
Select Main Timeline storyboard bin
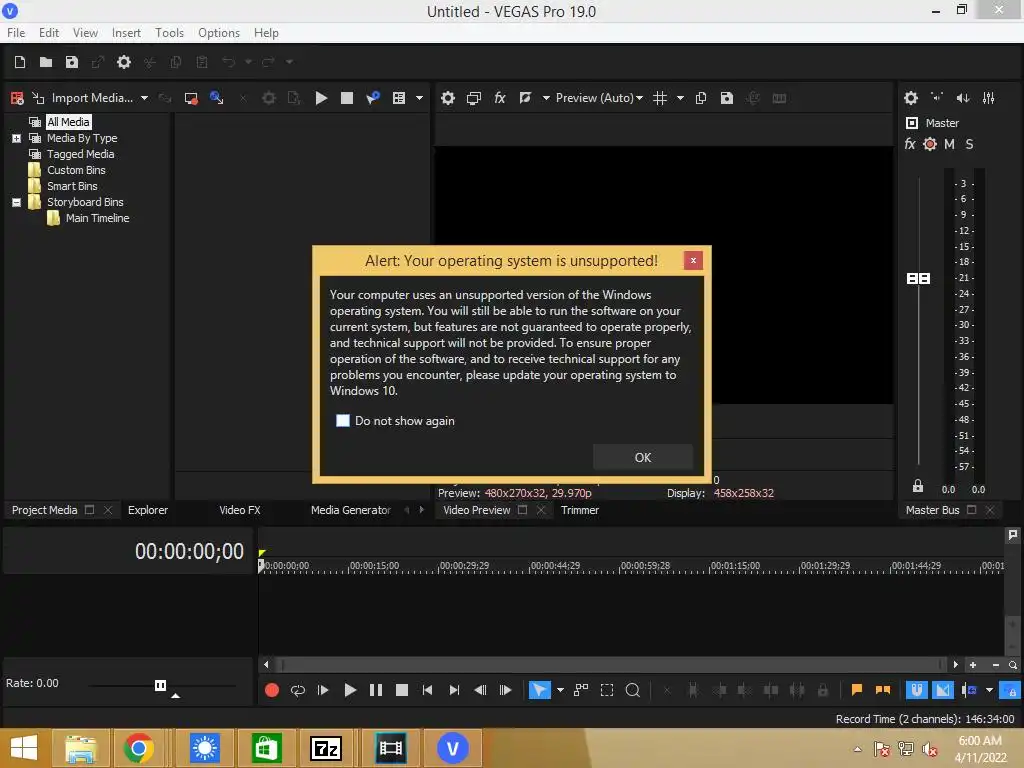pyautogui.click(x=97, y=218)
